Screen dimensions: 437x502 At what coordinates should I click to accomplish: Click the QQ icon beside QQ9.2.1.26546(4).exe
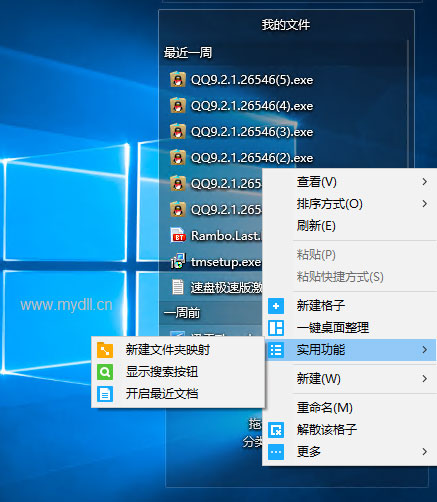tap(178, 105)
